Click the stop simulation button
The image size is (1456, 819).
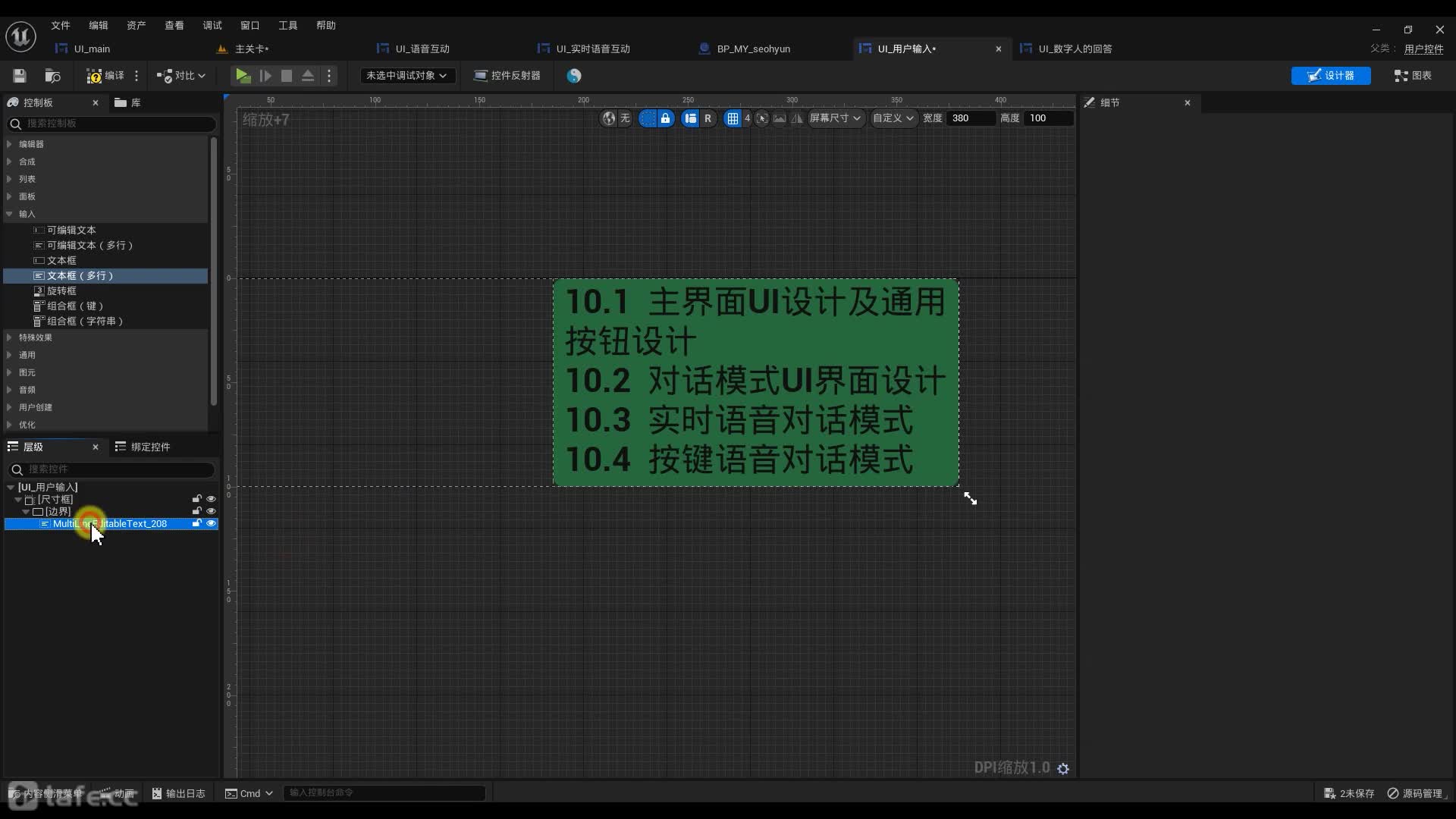coord(287,76)
